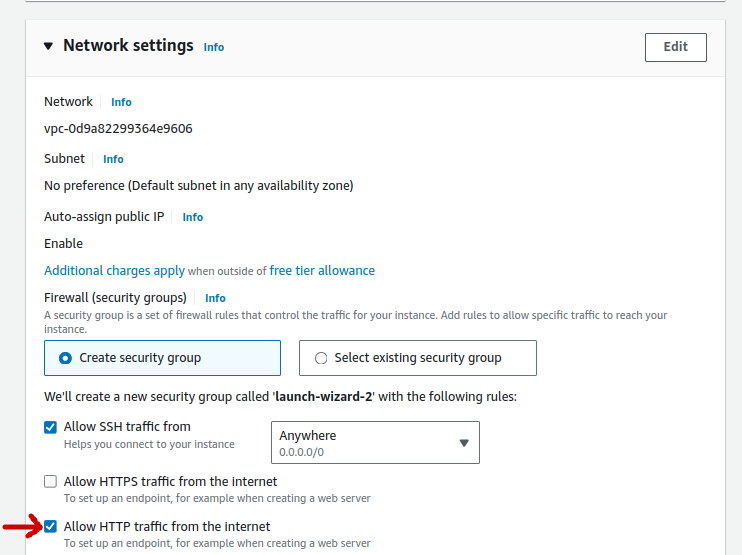Click the 'No preference' subnet value text

coord(199,185)
